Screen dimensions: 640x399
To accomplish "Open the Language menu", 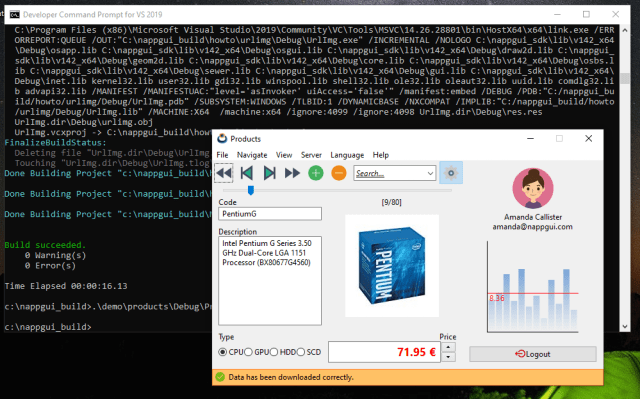I will [347, 155].
